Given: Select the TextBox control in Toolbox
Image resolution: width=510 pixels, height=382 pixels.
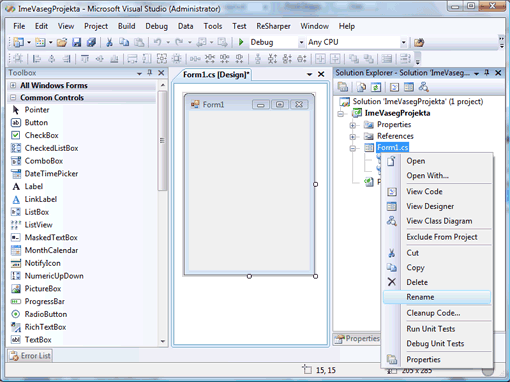Looking at the screenshot, I should pyautogui.click(x=38, y=340).
